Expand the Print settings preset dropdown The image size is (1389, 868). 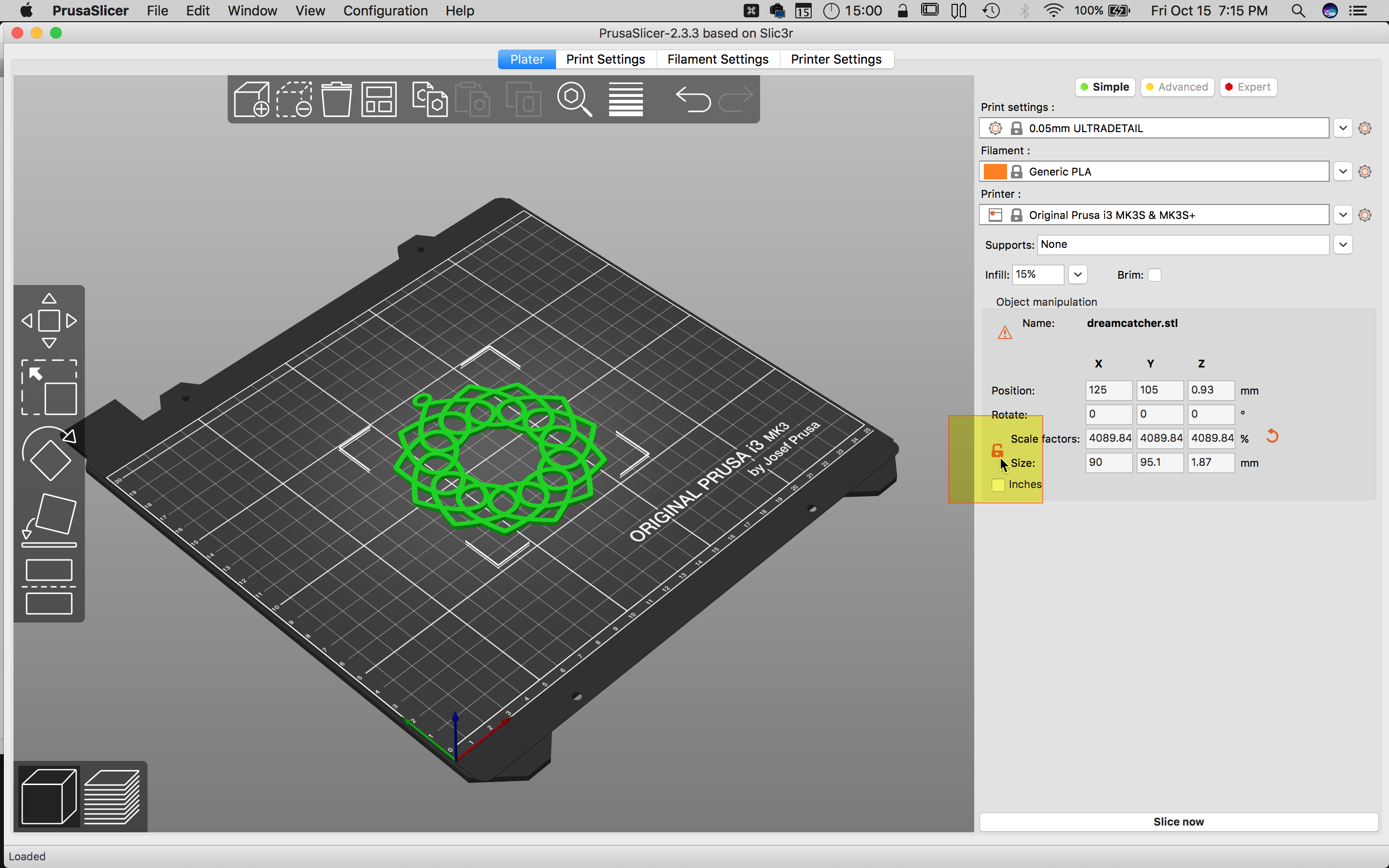1343,128
